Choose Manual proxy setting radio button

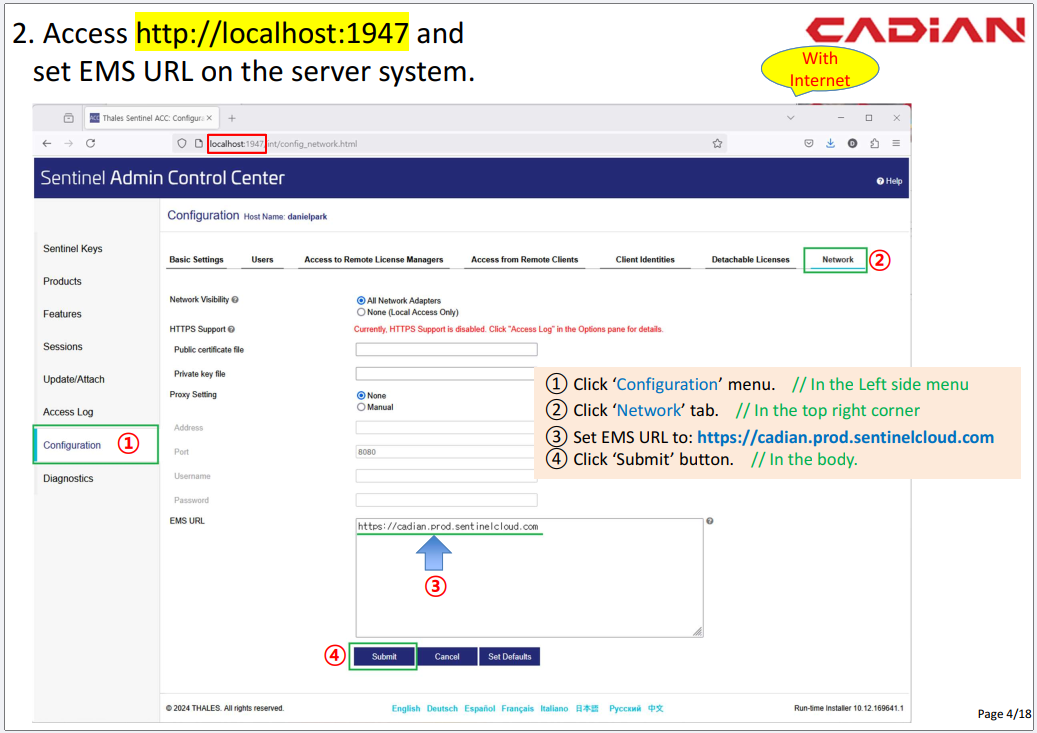pos(361,407)
